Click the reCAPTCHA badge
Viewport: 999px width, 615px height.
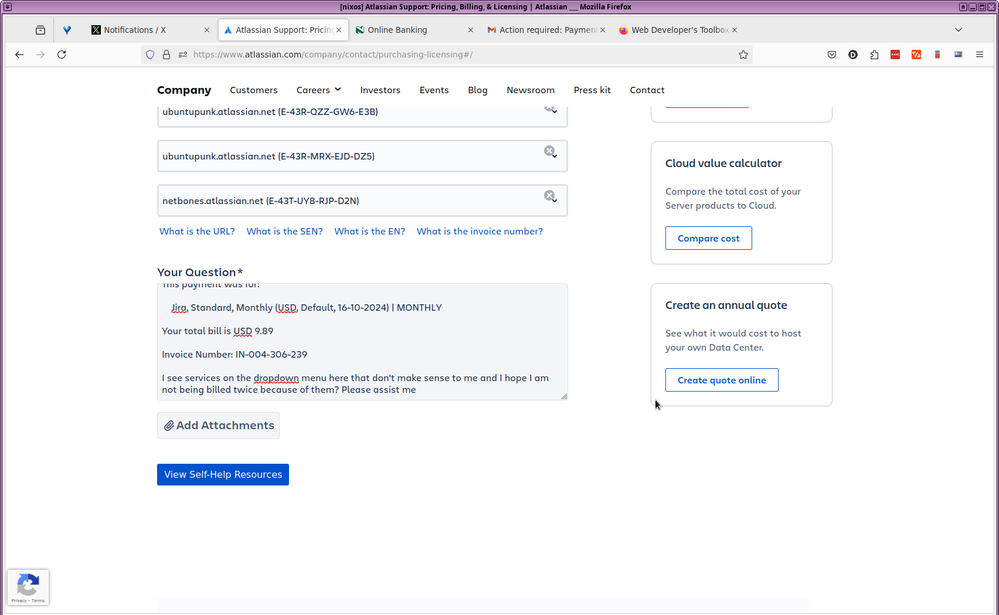(28, 587)
